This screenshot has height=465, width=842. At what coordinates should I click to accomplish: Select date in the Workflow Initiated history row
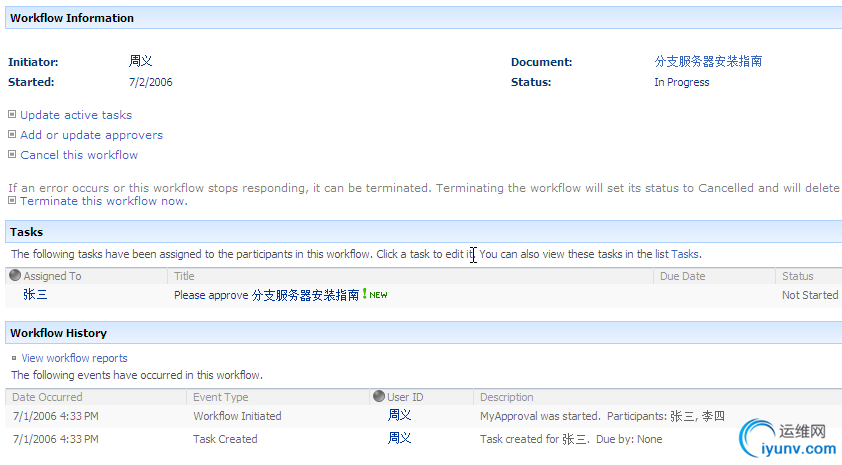[55, 416]
